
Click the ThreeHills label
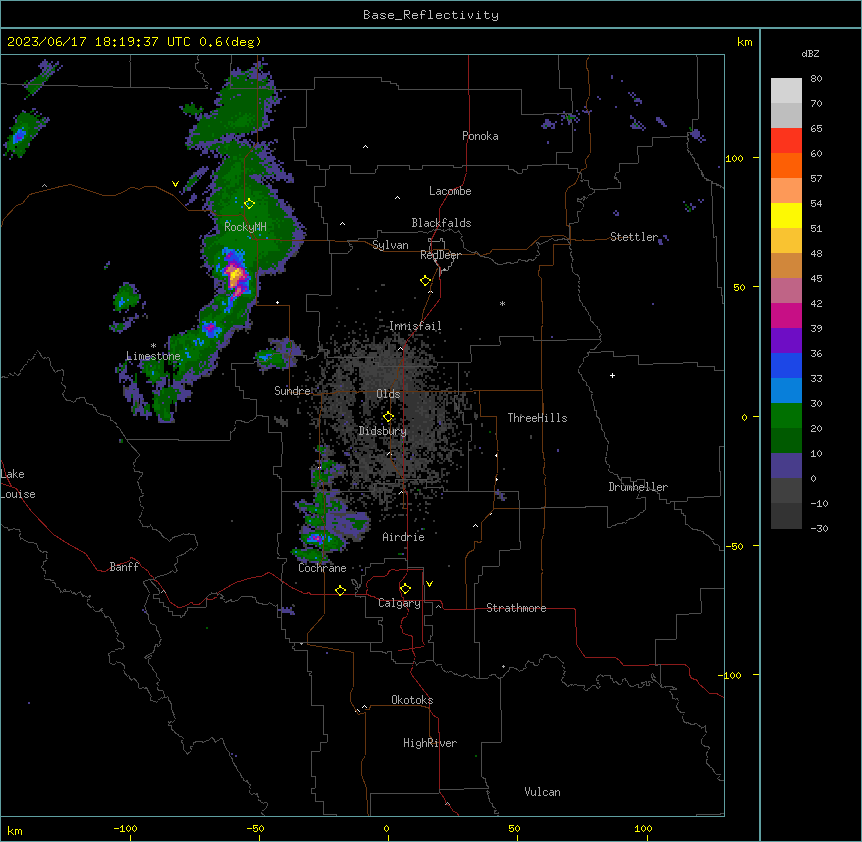pos(537,418)
